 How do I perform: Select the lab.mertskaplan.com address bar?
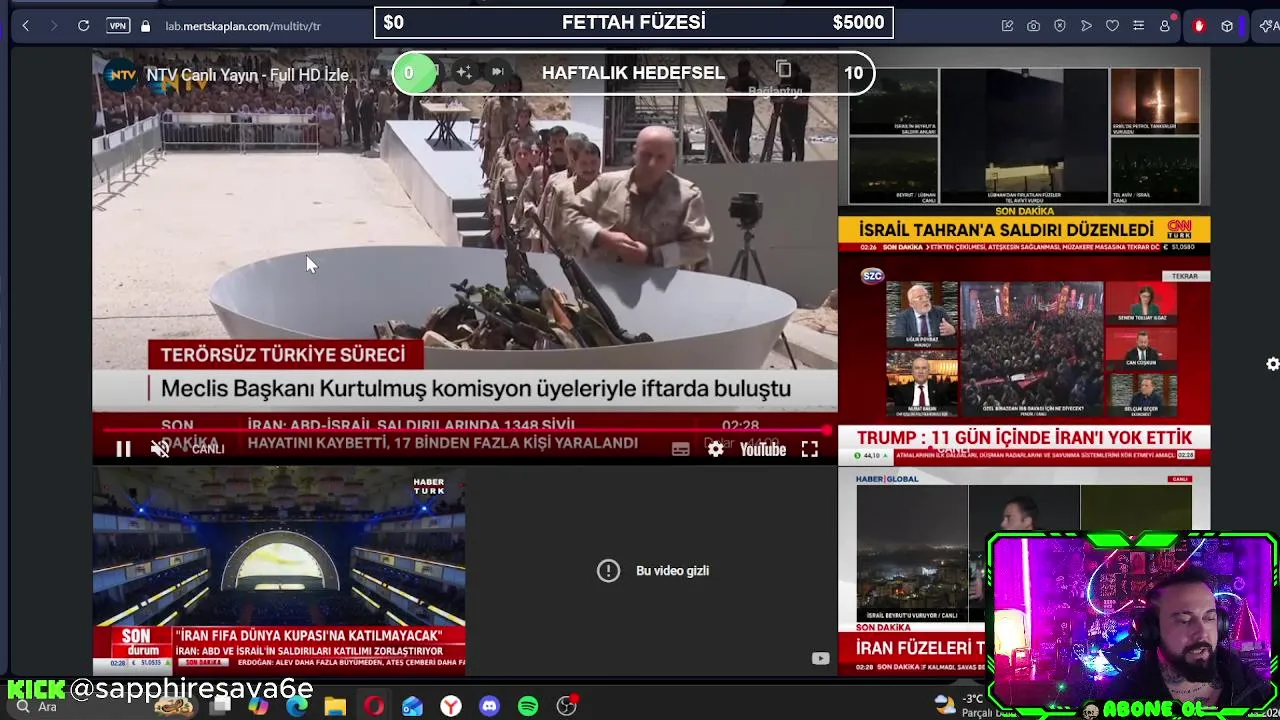coord(243,26)
